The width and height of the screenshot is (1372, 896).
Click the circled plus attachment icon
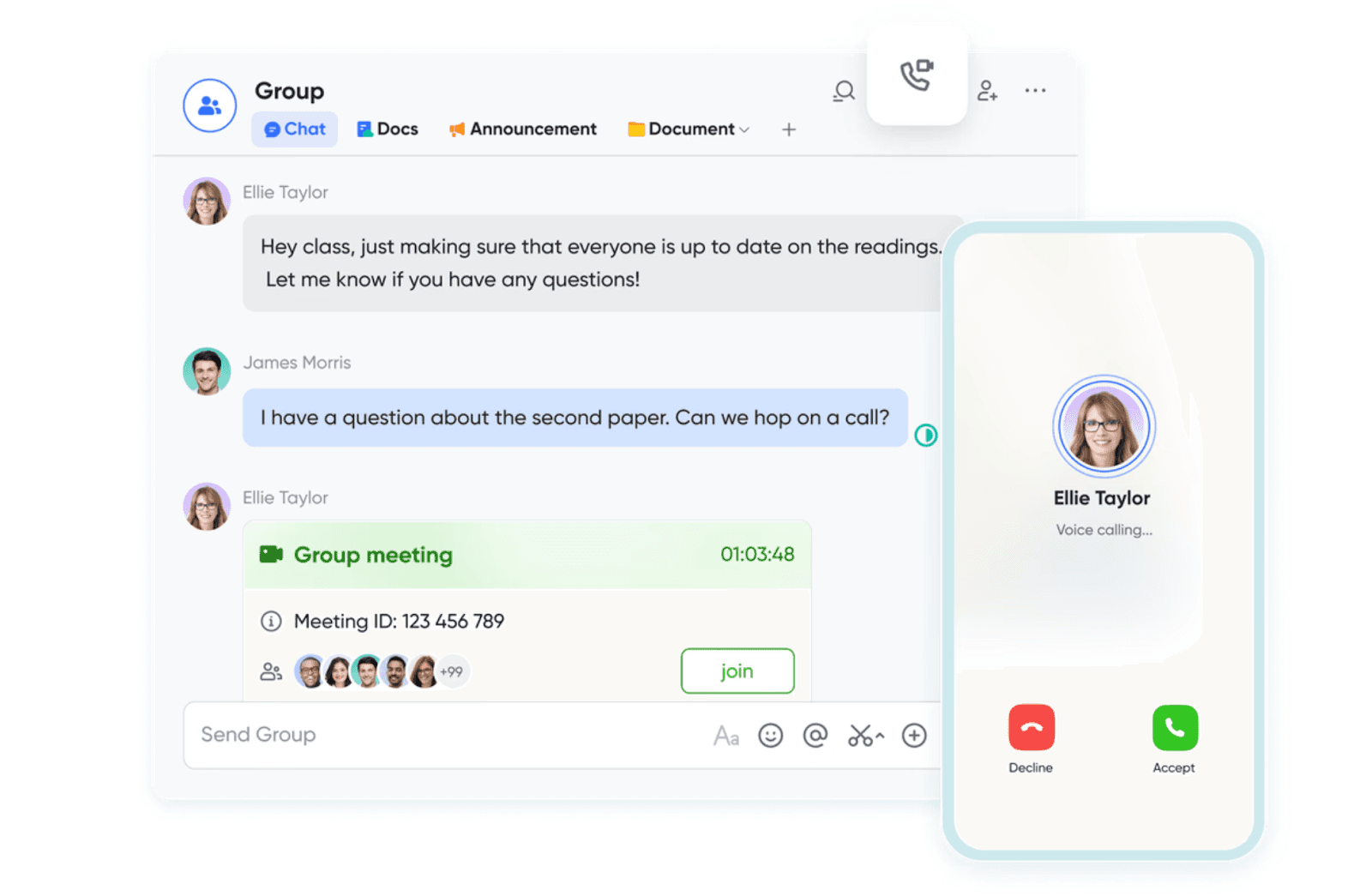(914, 736)
